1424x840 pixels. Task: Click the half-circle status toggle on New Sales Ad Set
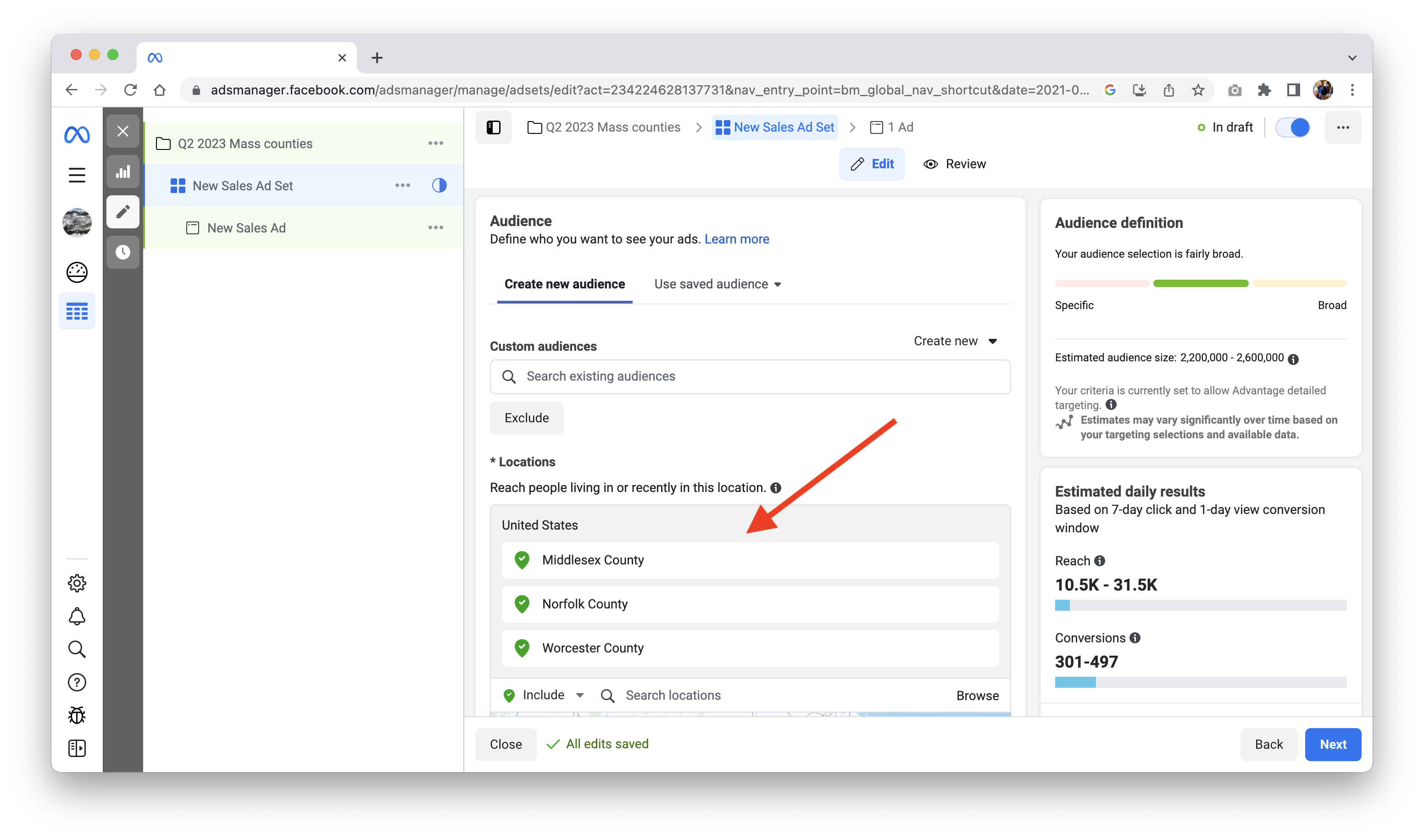point(439,185)
